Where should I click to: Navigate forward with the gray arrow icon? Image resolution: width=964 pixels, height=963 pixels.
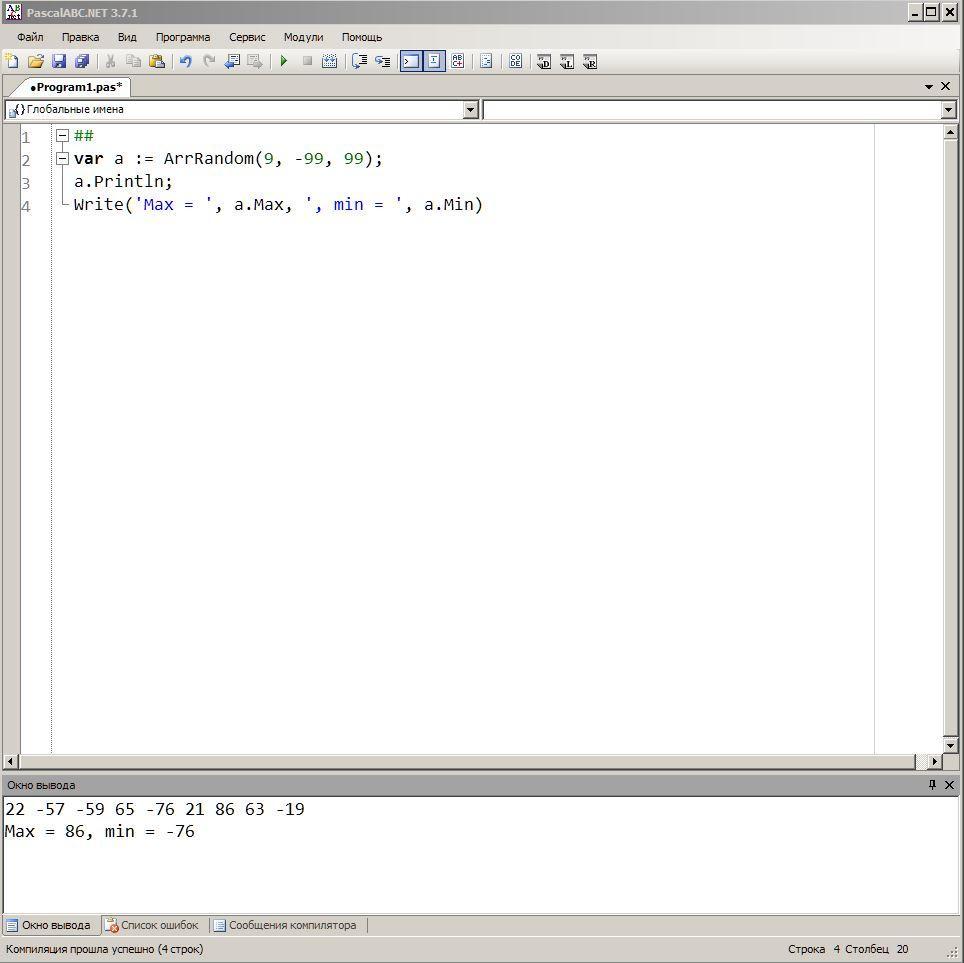pyautogui.click(x=255, y=61)
